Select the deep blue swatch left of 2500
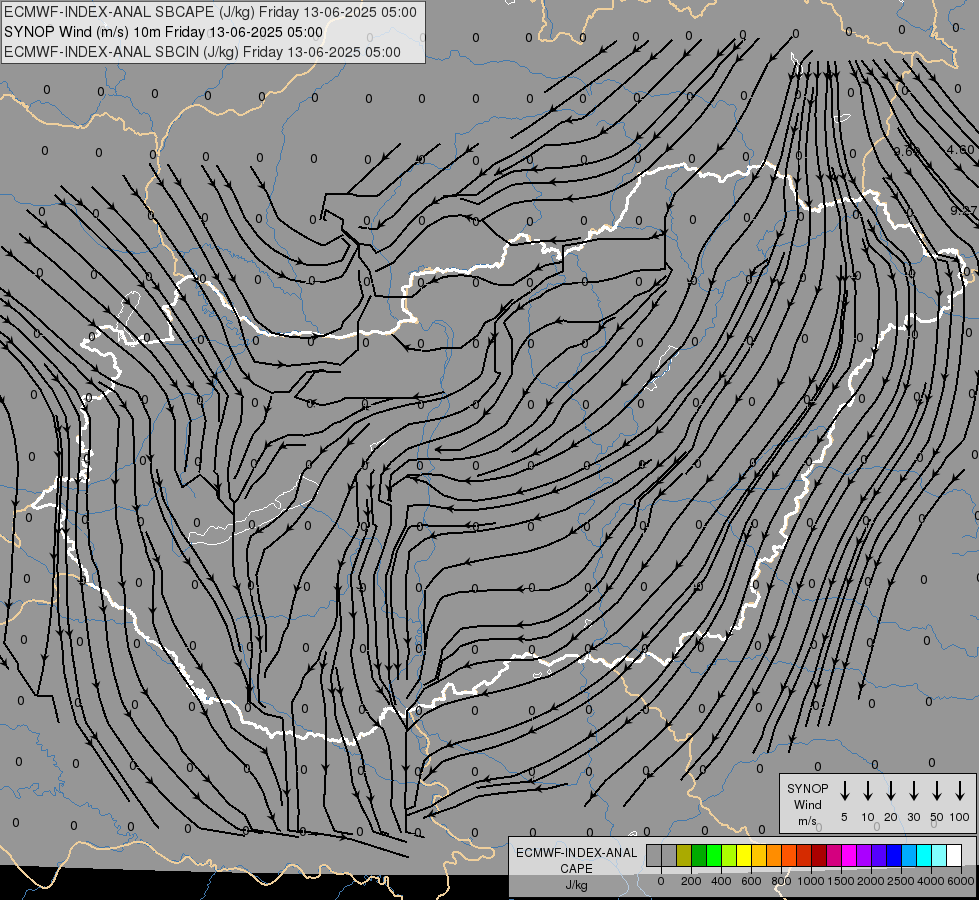979x900 pixels. click(x=893, y=855)
